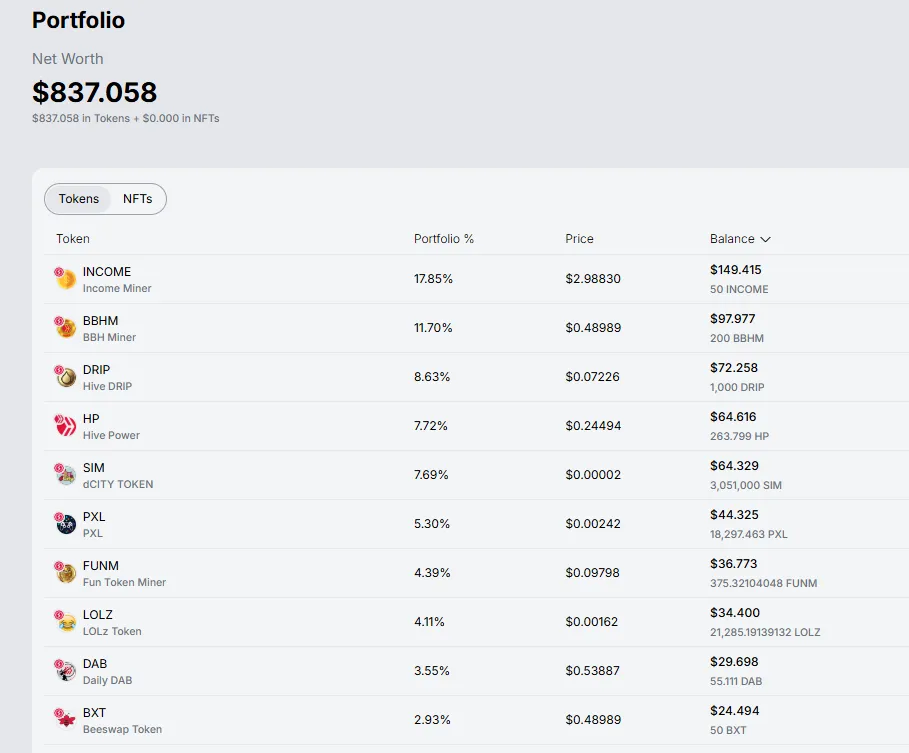
Task: Select the LOLZ token name
Action: [x=97, y=614]
